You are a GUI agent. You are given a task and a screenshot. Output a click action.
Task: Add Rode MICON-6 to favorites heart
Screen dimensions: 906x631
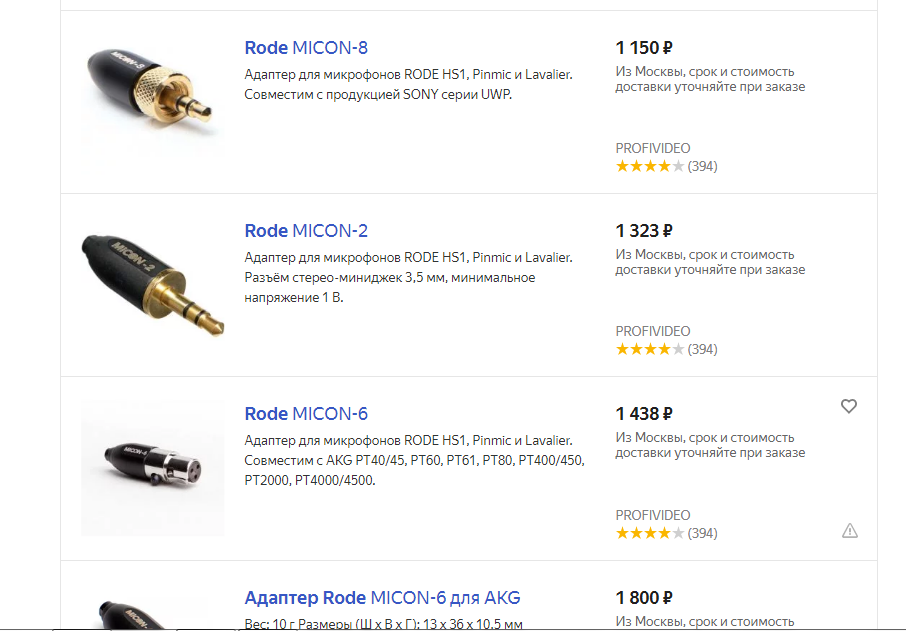[848, 406]
